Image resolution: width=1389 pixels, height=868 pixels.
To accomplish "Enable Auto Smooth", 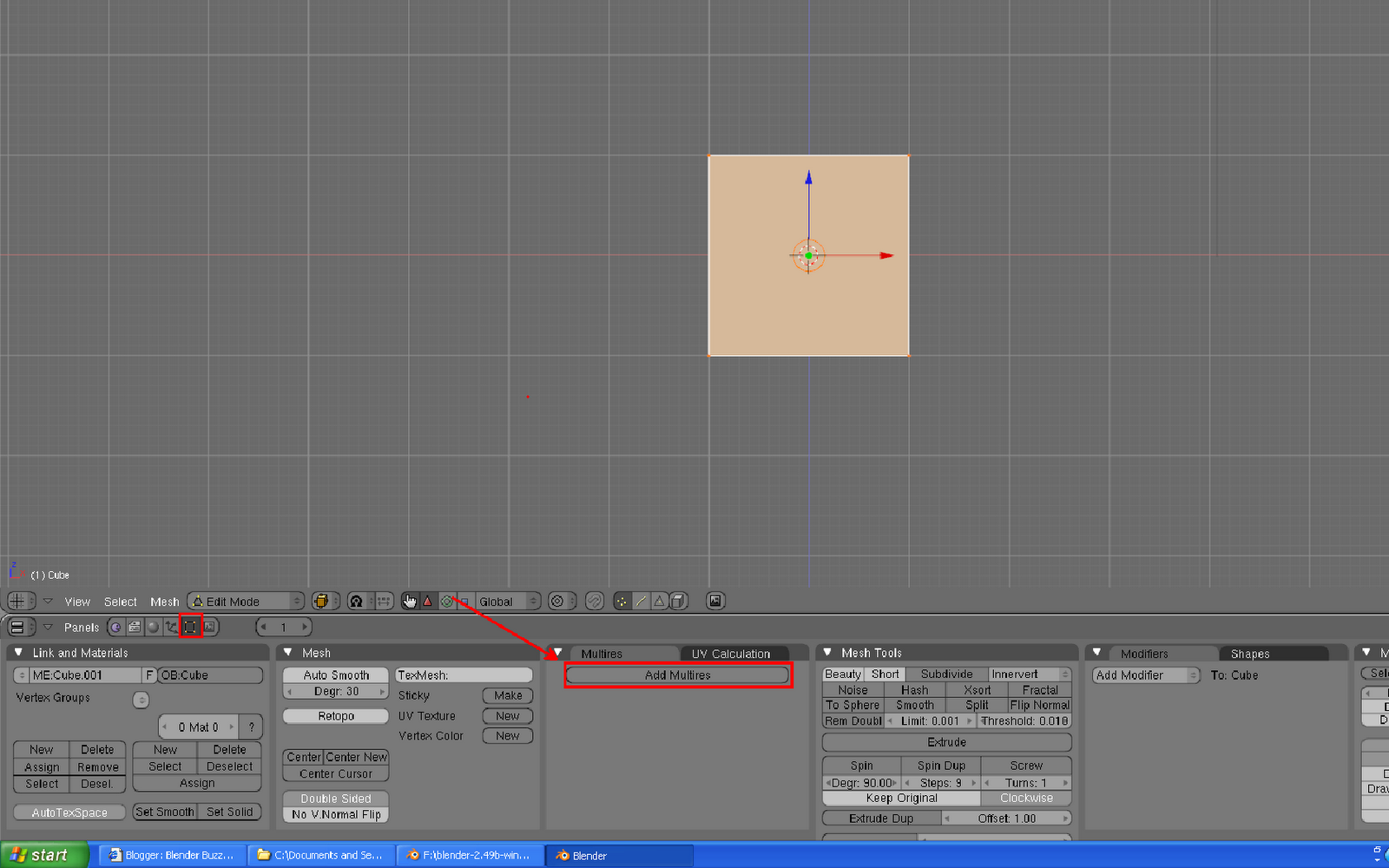I will (x=335, y=674).
